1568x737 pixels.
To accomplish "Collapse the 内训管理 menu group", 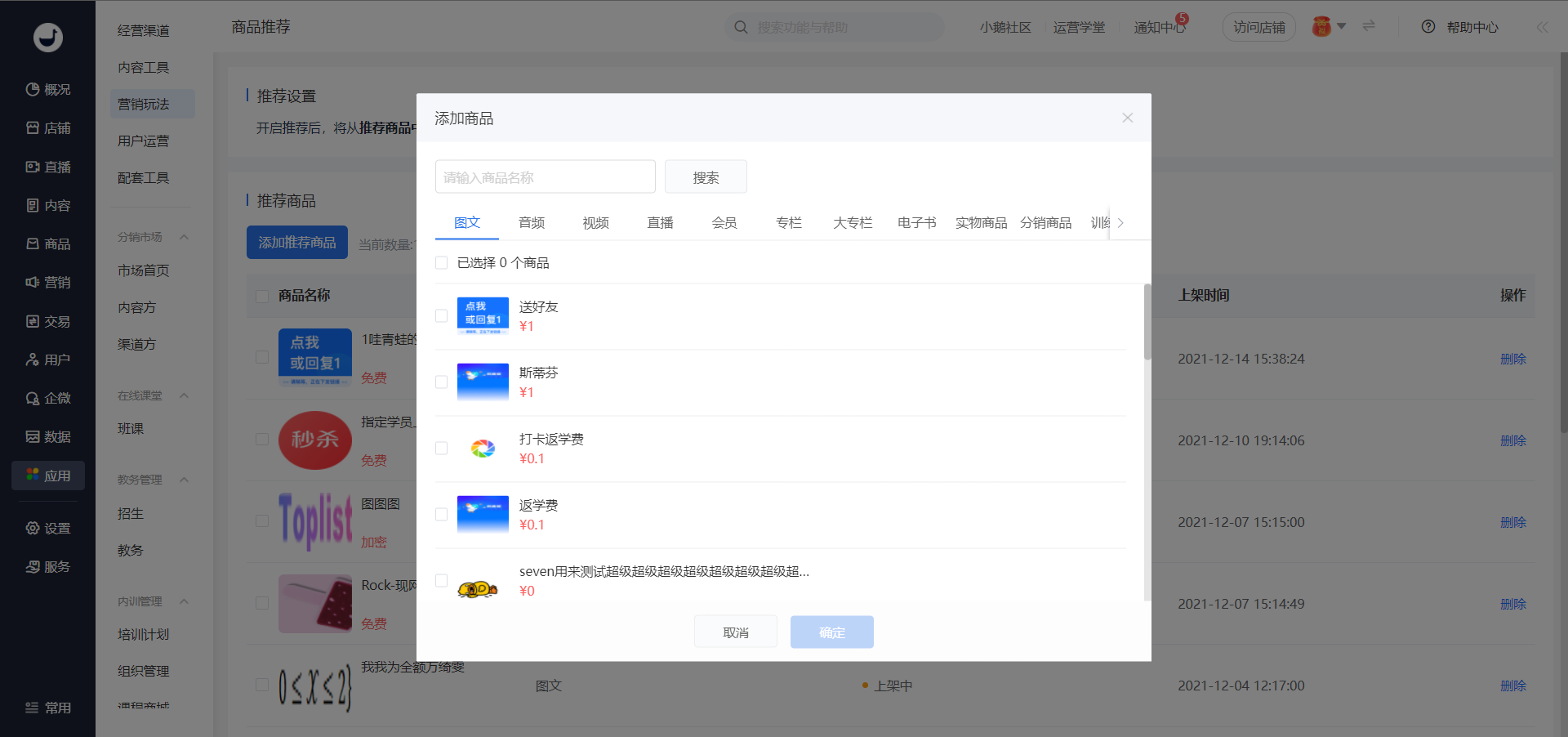I will click(x=185, y=601).
